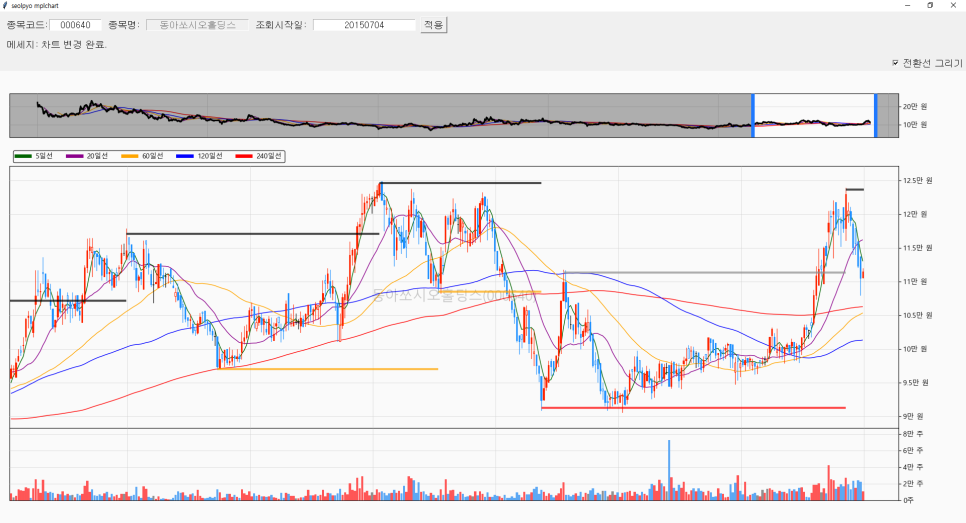Click the 2만 주 volume axis label

pos(913,484)
